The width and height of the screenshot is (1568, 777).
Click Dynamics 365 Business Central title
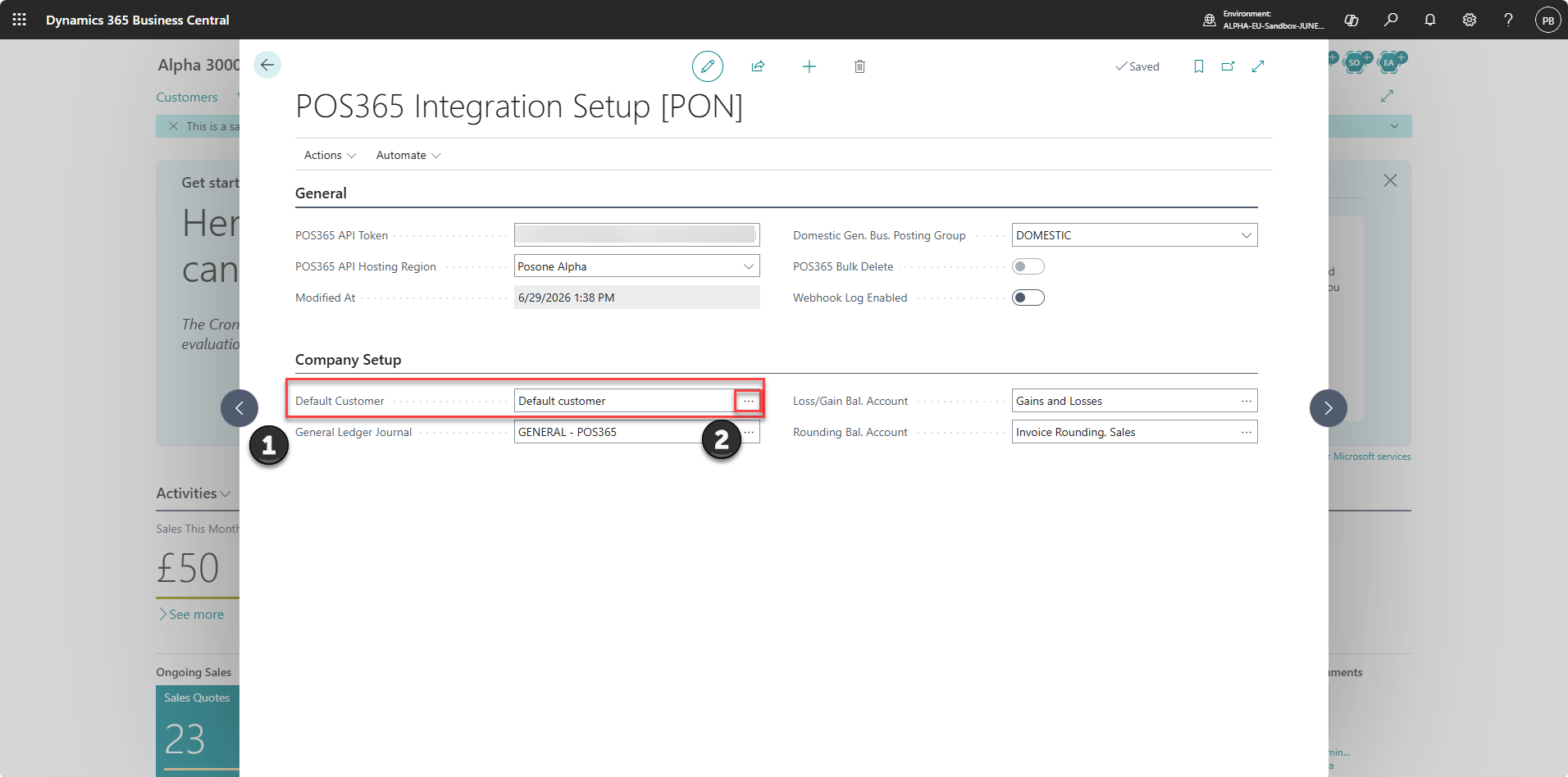[x=138, y=20]
